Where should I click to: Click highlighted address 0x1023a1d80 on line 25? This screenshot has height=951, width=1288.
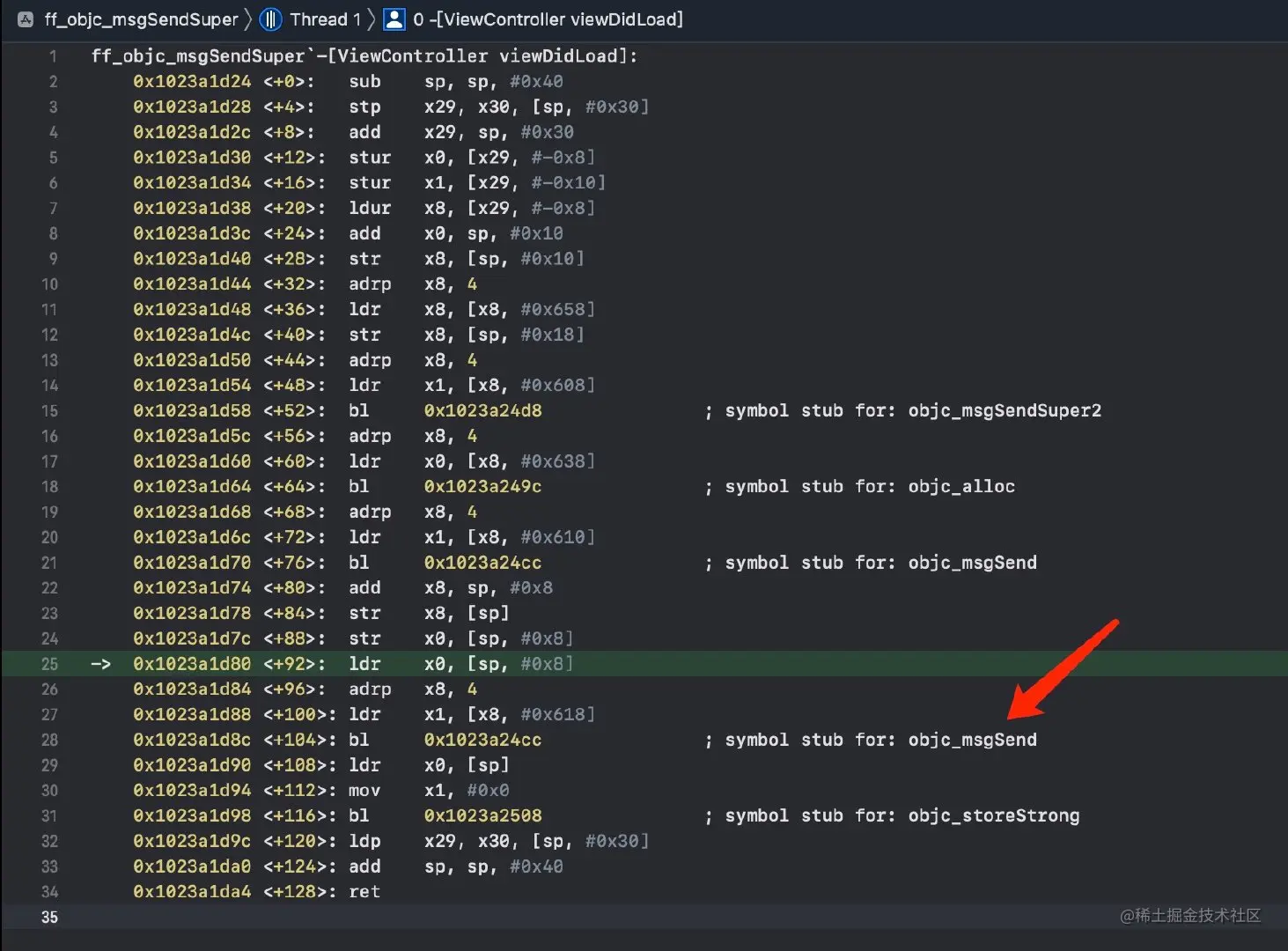pyautogui.click(x=192, y=664)
